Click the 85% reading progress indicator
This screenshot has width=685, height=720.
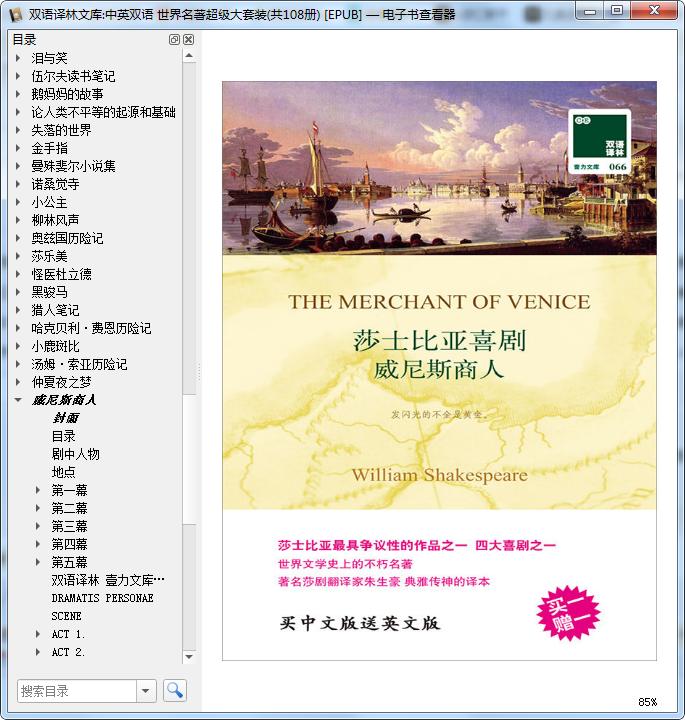tap(647, 702)
